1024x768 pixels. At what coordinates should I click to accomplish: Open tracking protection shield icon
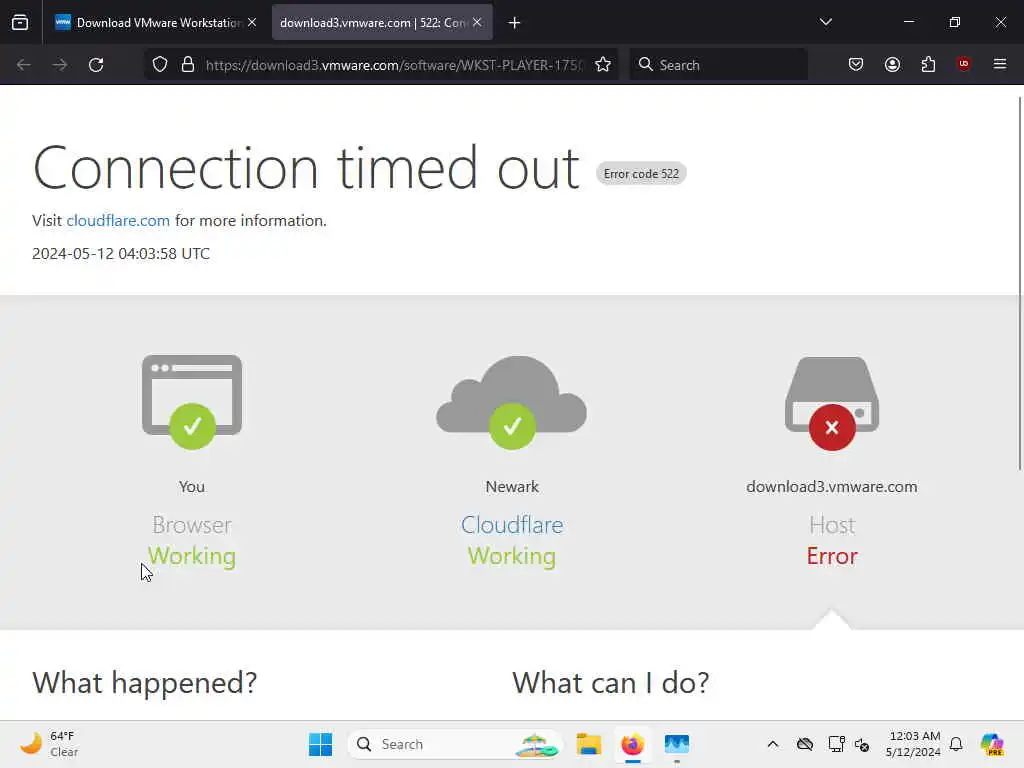(x=160, y=65)
